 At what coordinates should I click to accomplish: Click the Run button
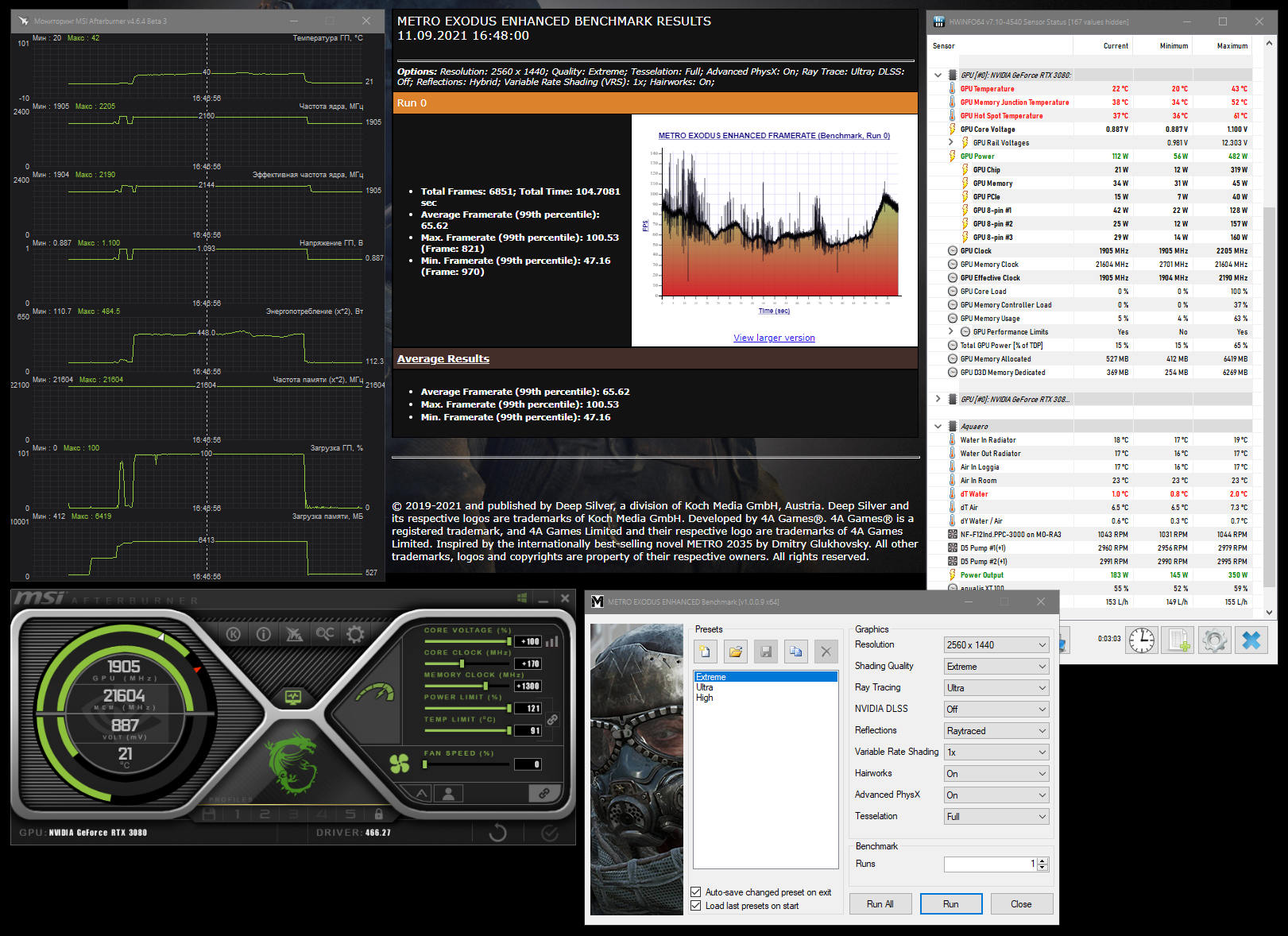[x=951, y=904]
